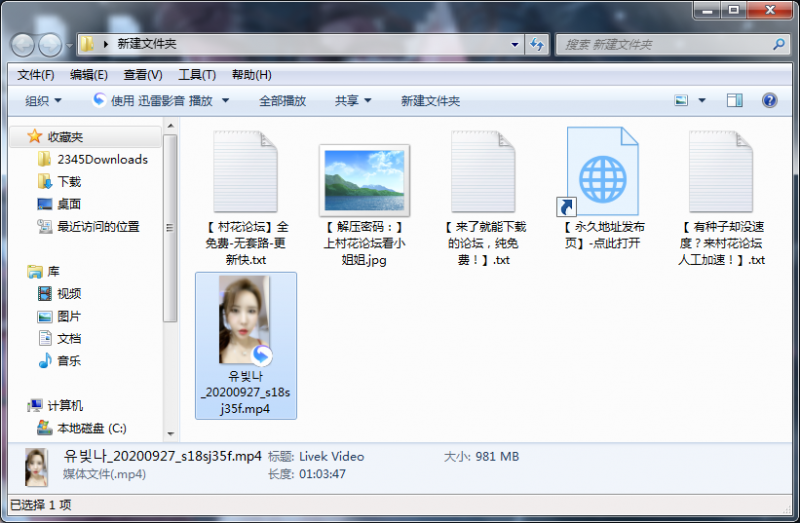Click the mp4 file name label in details pane

tap(162, 456)
